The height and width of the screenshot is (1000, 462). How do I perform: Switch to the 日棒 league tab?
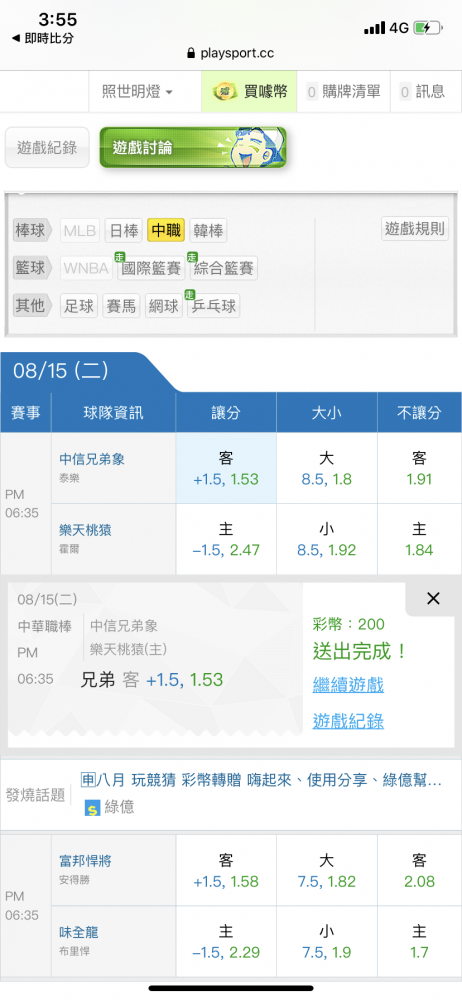(123, 230)
